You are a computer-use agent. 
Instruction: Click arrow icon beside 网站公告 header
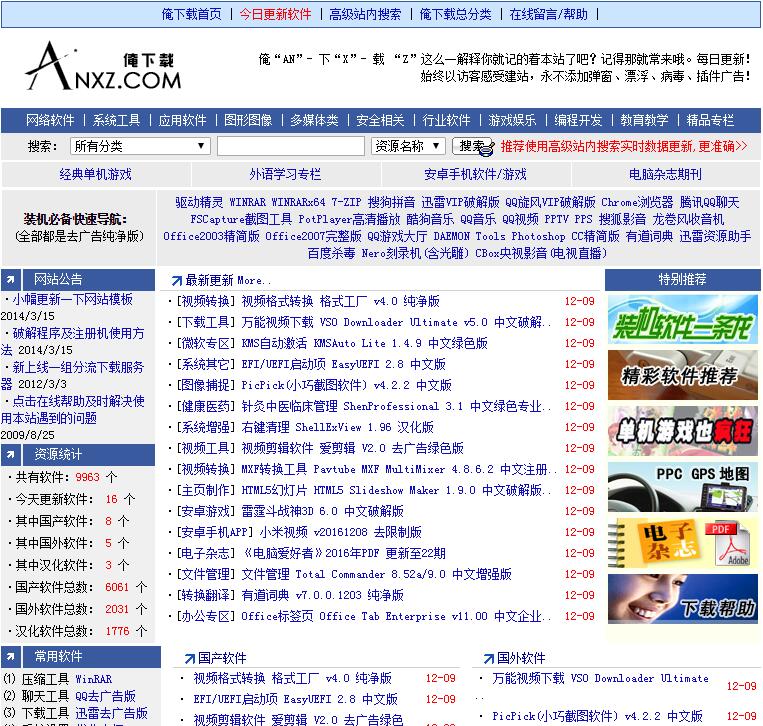pos(11,280)
